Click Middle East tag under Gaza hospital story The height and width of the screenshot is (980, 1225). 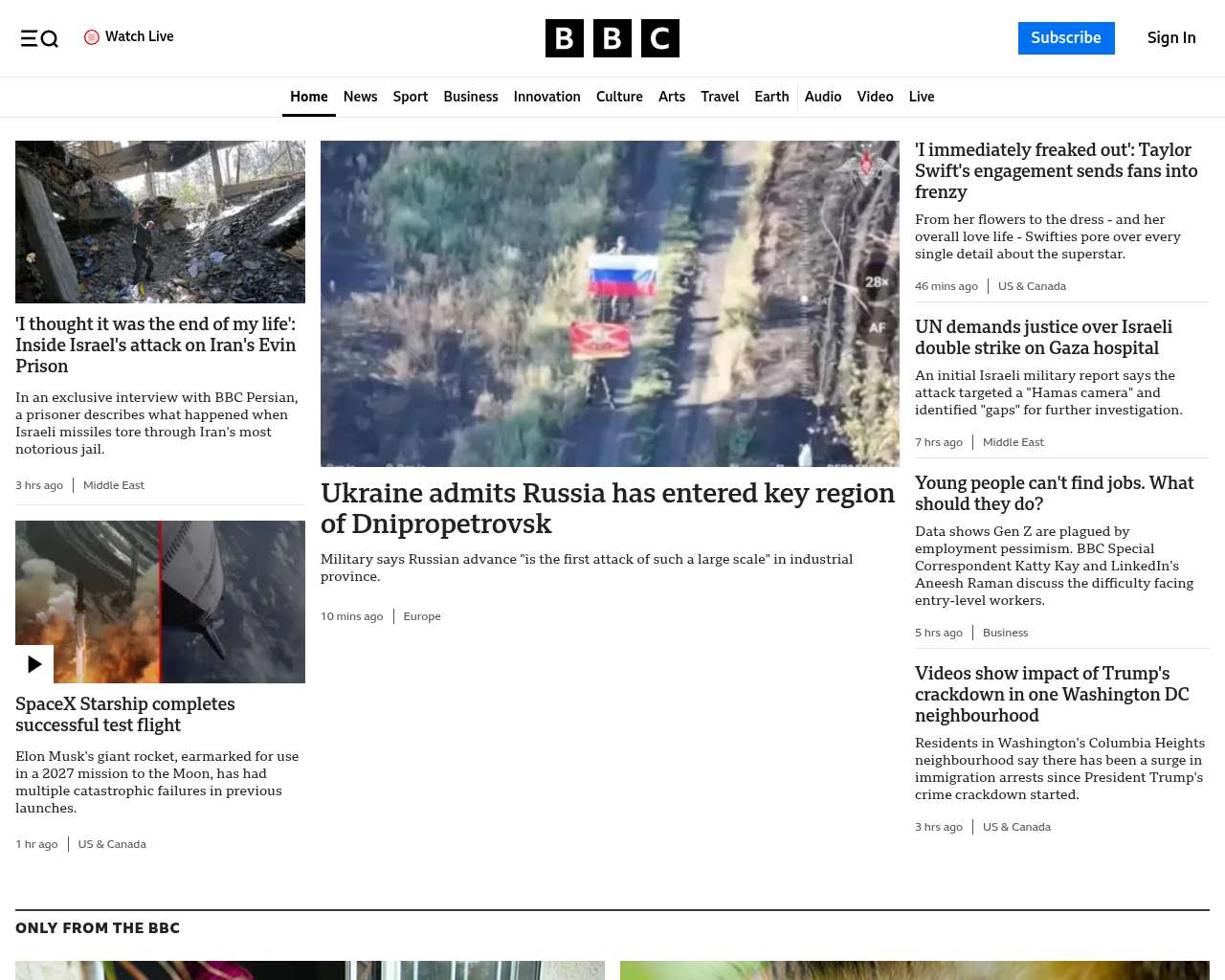tap(1013, 442)
